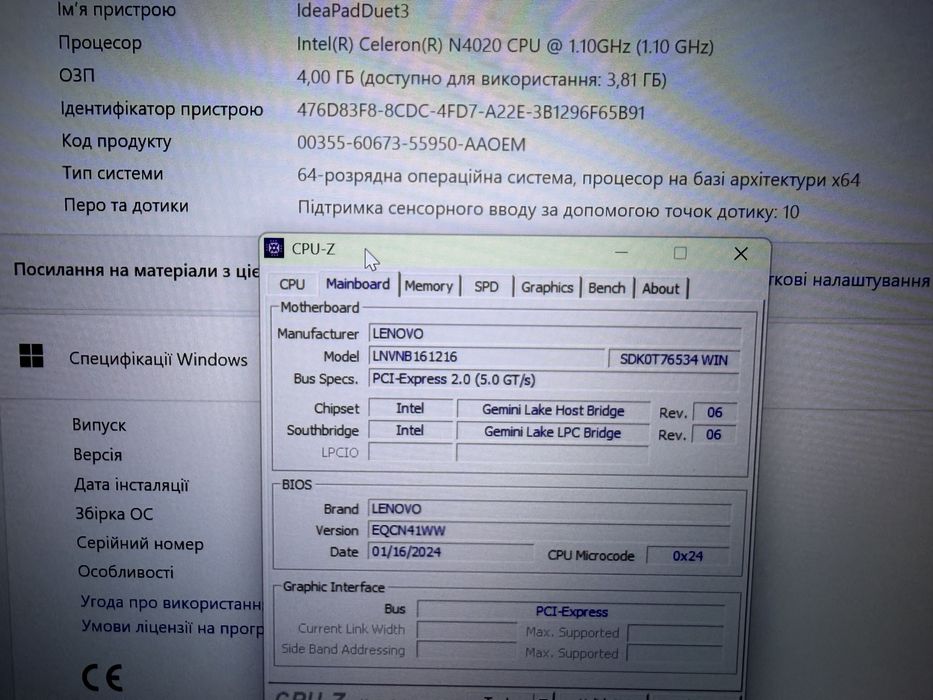Open Умови ліцензії на програмне link
Image resolution: width=933 pixels, height=700 pixels.
[x=172, y=627]
